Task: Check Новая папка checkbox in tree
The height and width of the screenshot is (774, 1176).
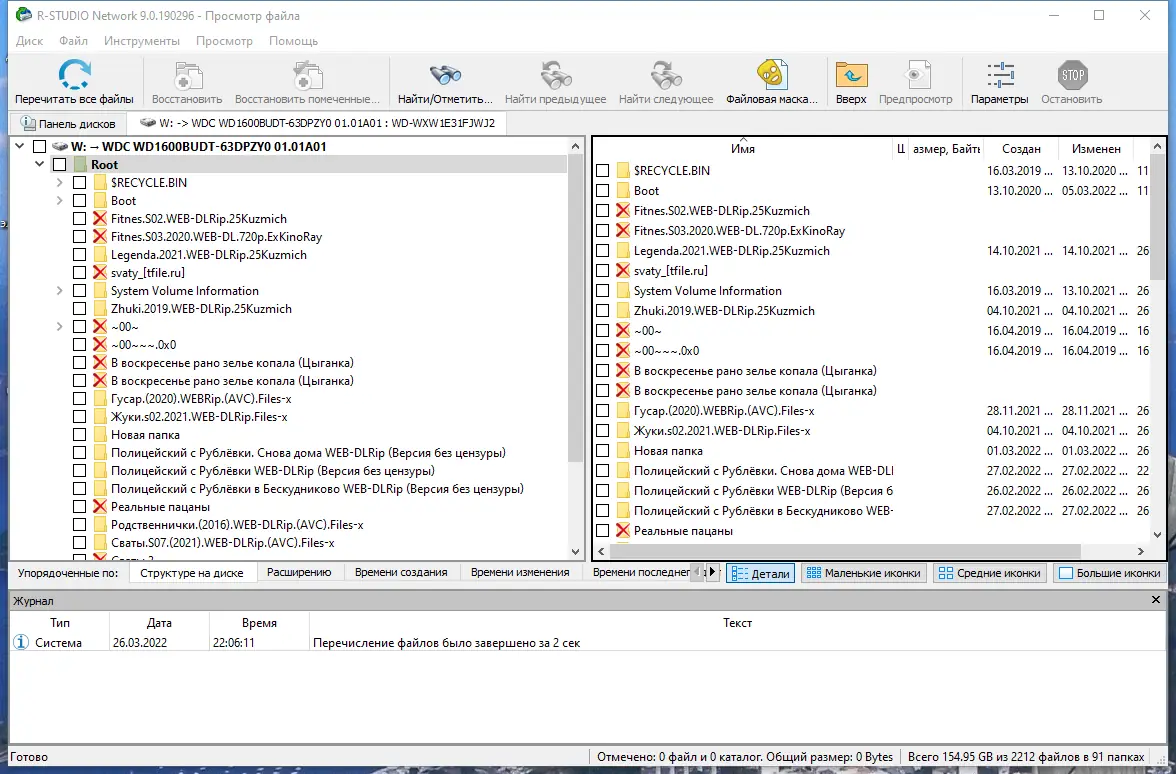Action: (80, 434)
